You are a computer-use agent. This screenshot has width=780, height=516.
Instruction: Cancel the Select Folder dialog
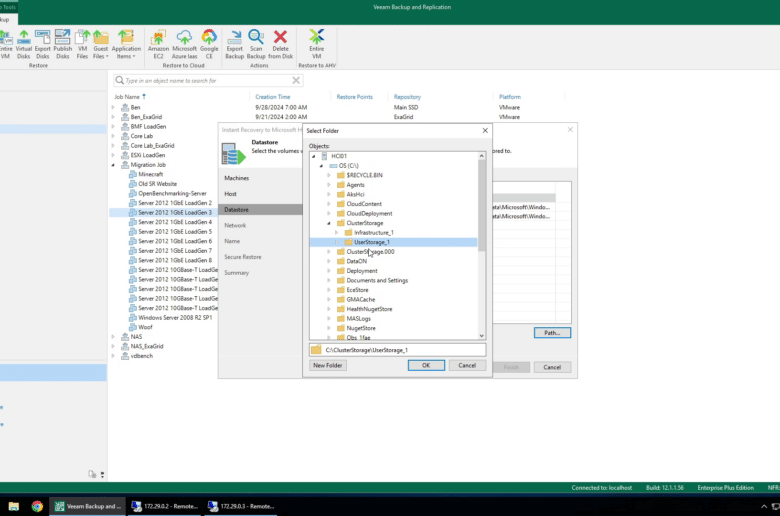(467, 365)
